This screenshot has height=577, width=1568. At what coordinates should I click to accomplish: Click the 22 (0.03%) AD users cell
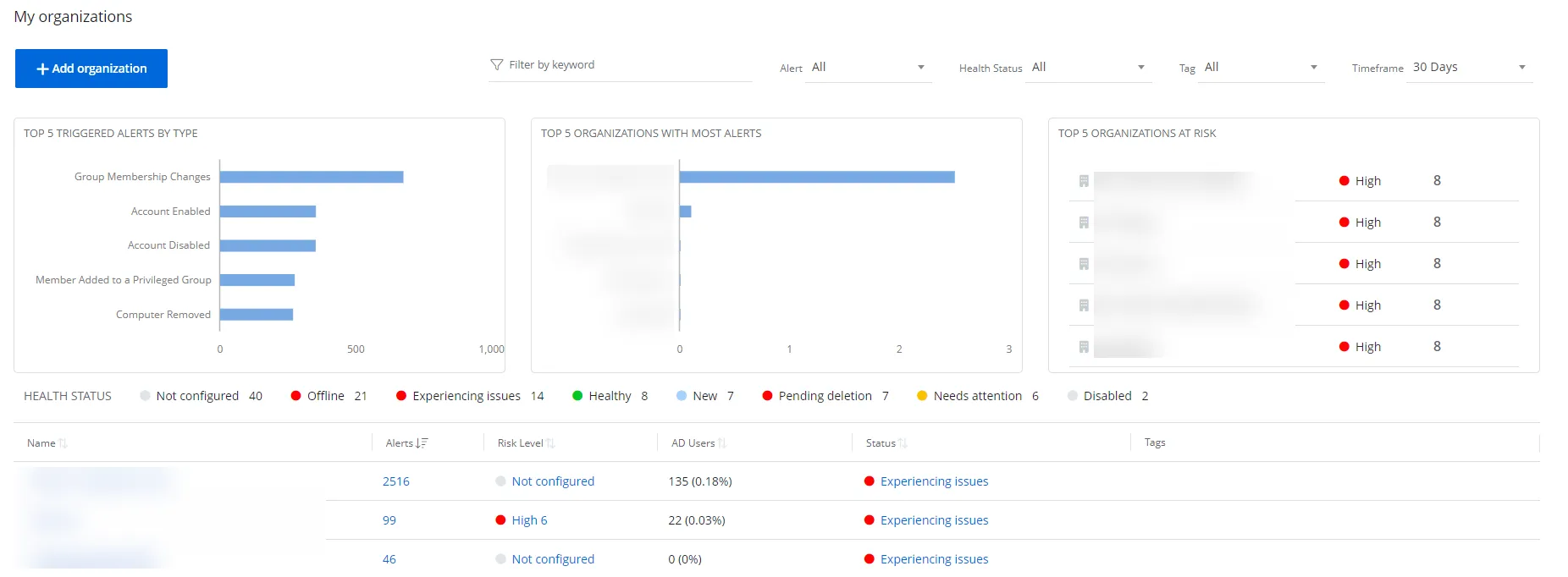(697, 520)
